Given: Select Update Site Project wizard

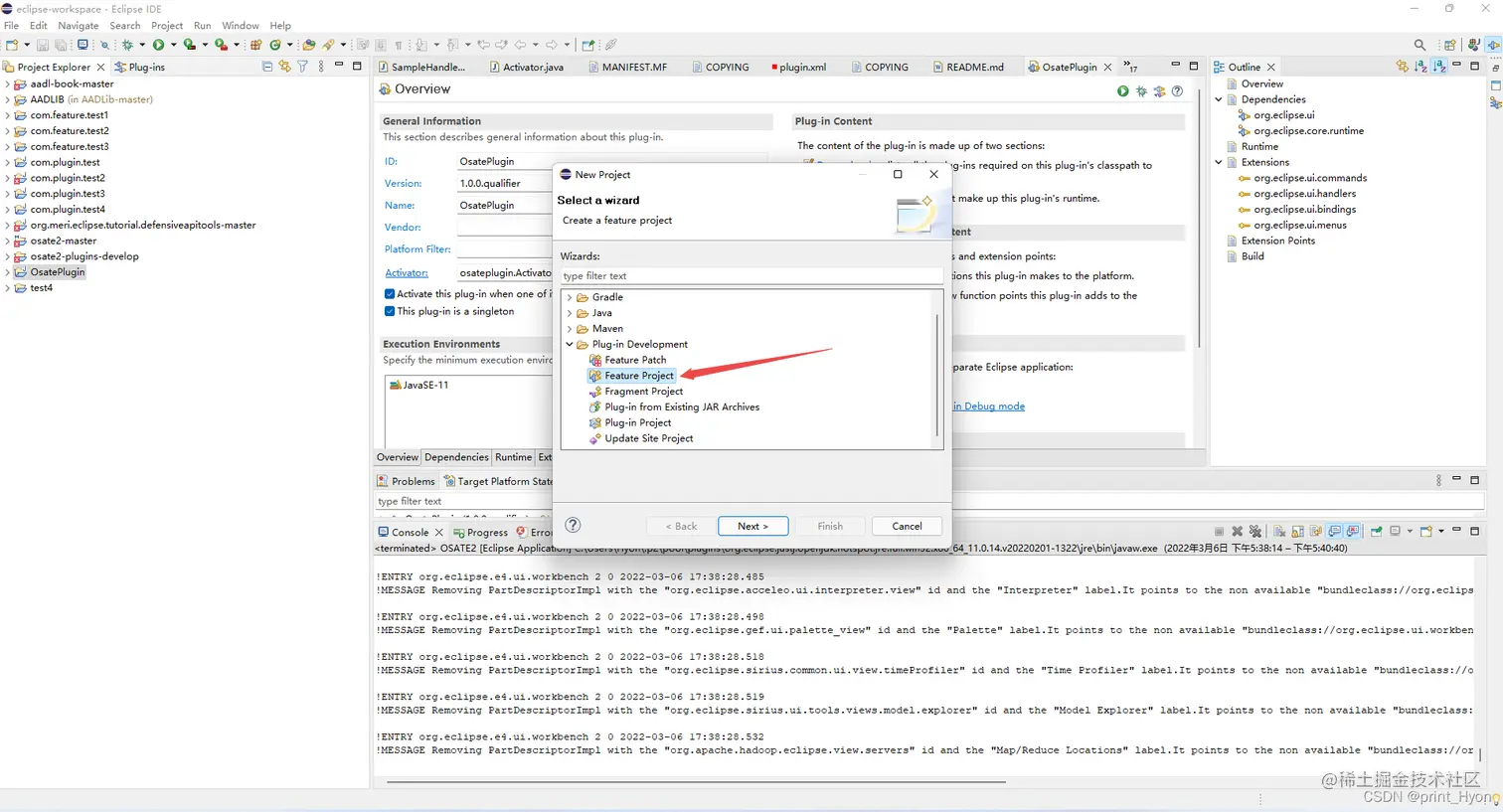Looking at the screenshot, I should [x=641, y=438].
